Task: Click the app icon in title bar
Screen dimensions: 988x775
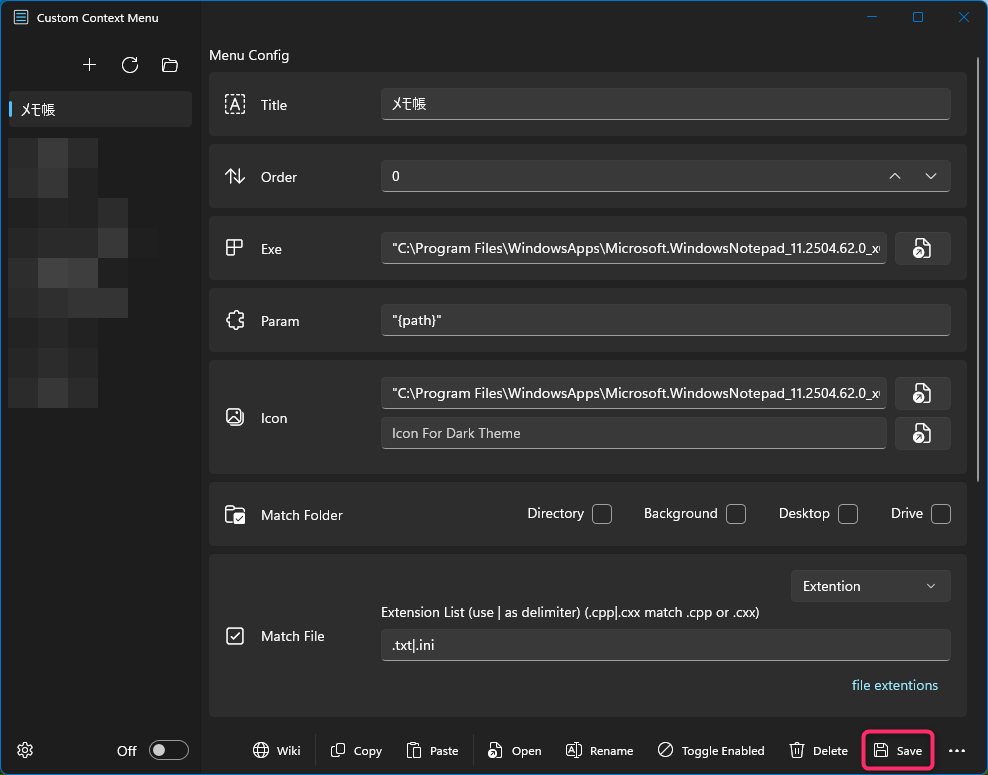Action: point(21,17)
